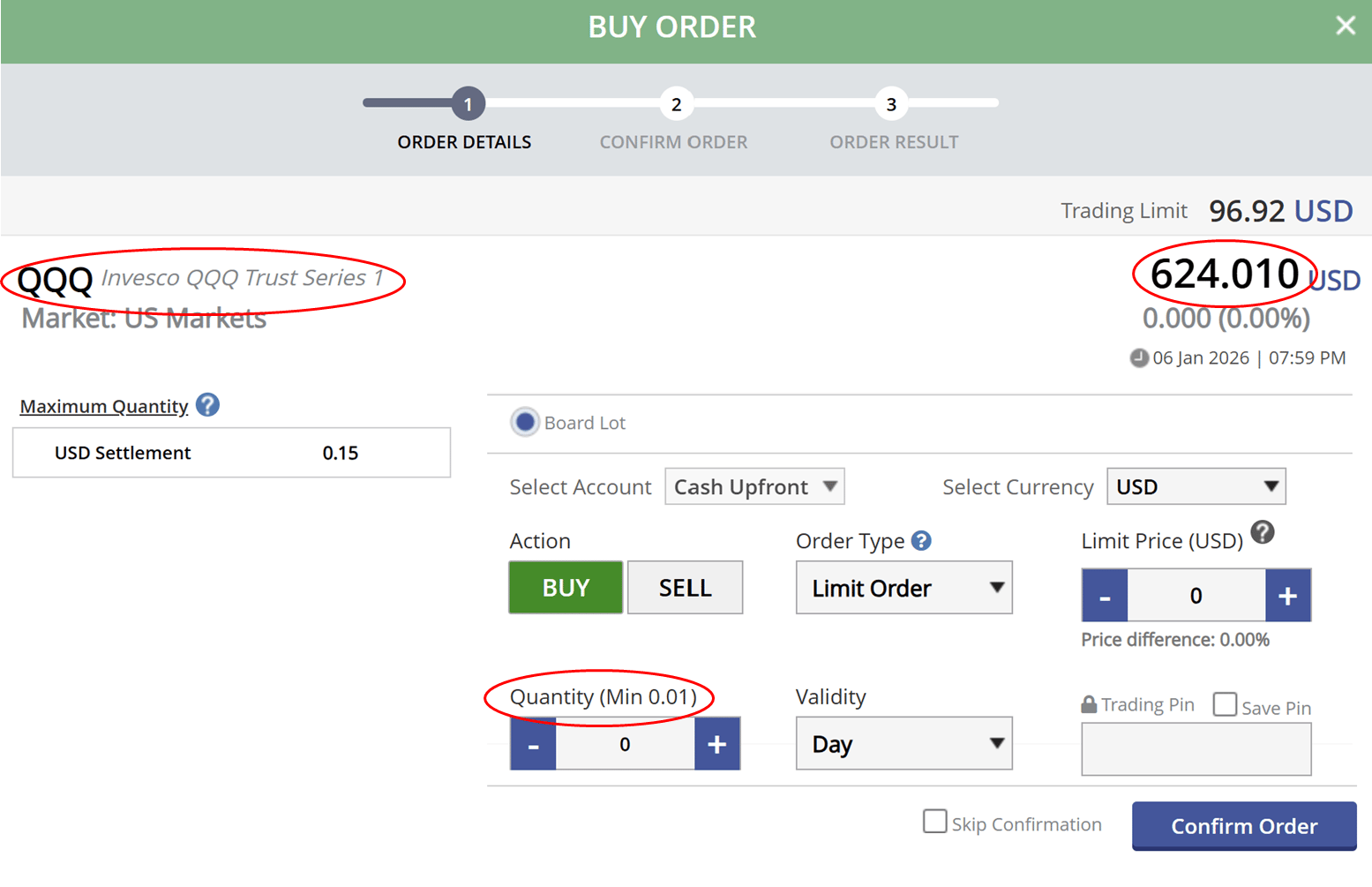1372x887 pixels.
Task: Click the Trading Pin lock icon
Action: [1090, 704]
